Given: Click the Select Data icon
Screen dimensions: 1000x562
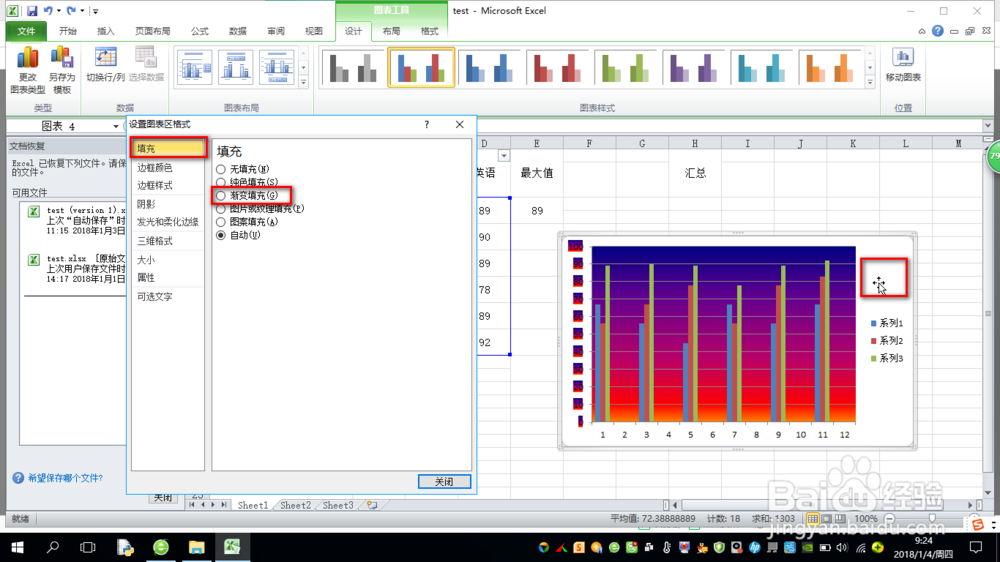Looking at the screenshot, I should (x=146, y=64).
